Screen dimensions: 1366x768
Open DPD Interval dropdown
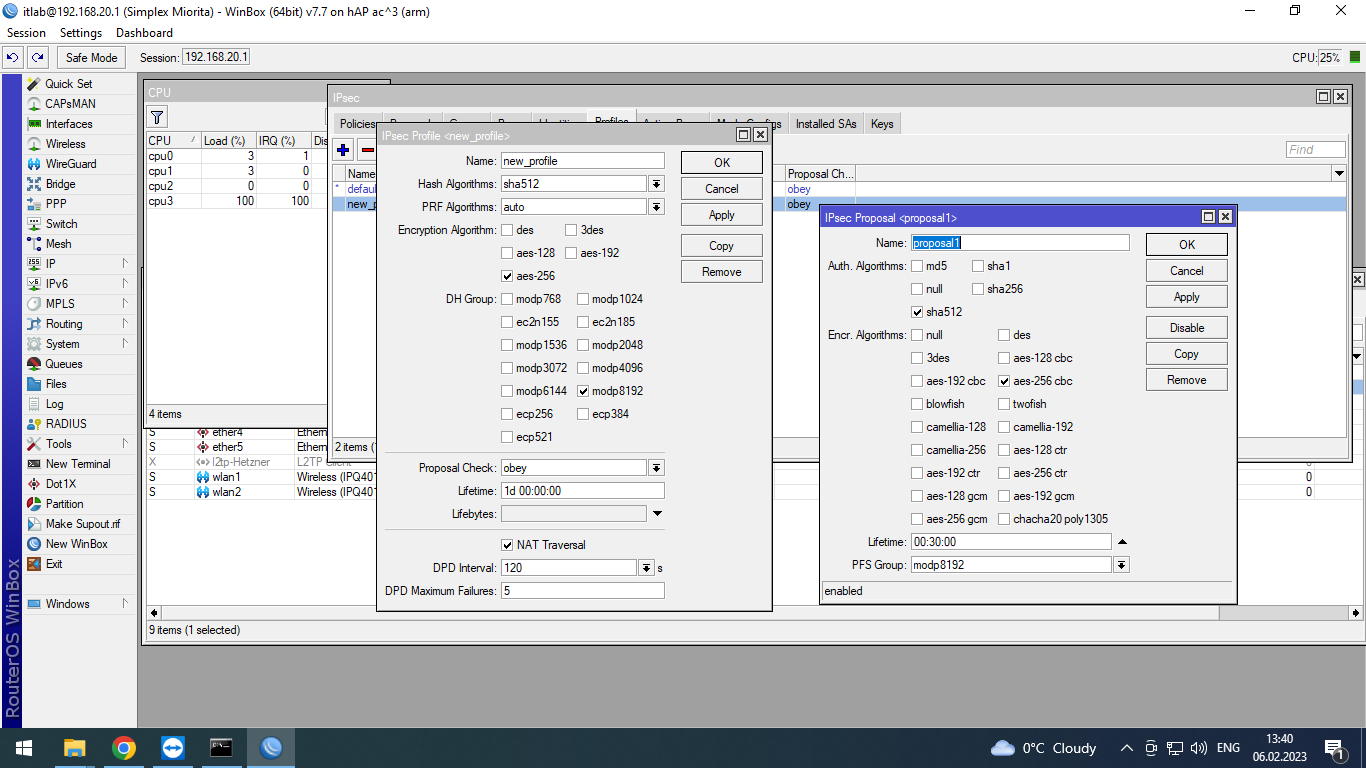[x=647, y=568]
